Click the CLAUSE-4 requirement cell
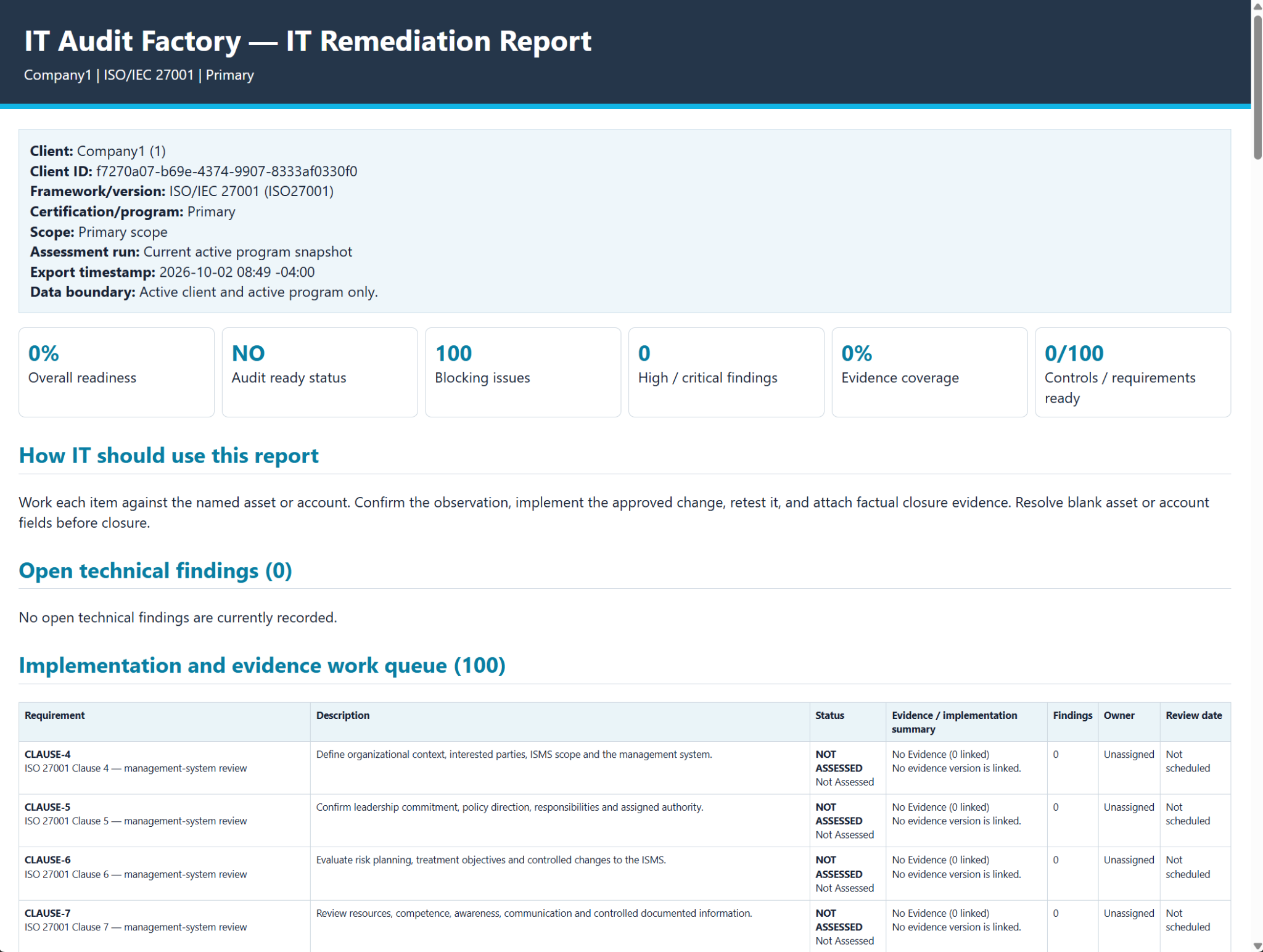1263x952 pixels. [165, 768]
